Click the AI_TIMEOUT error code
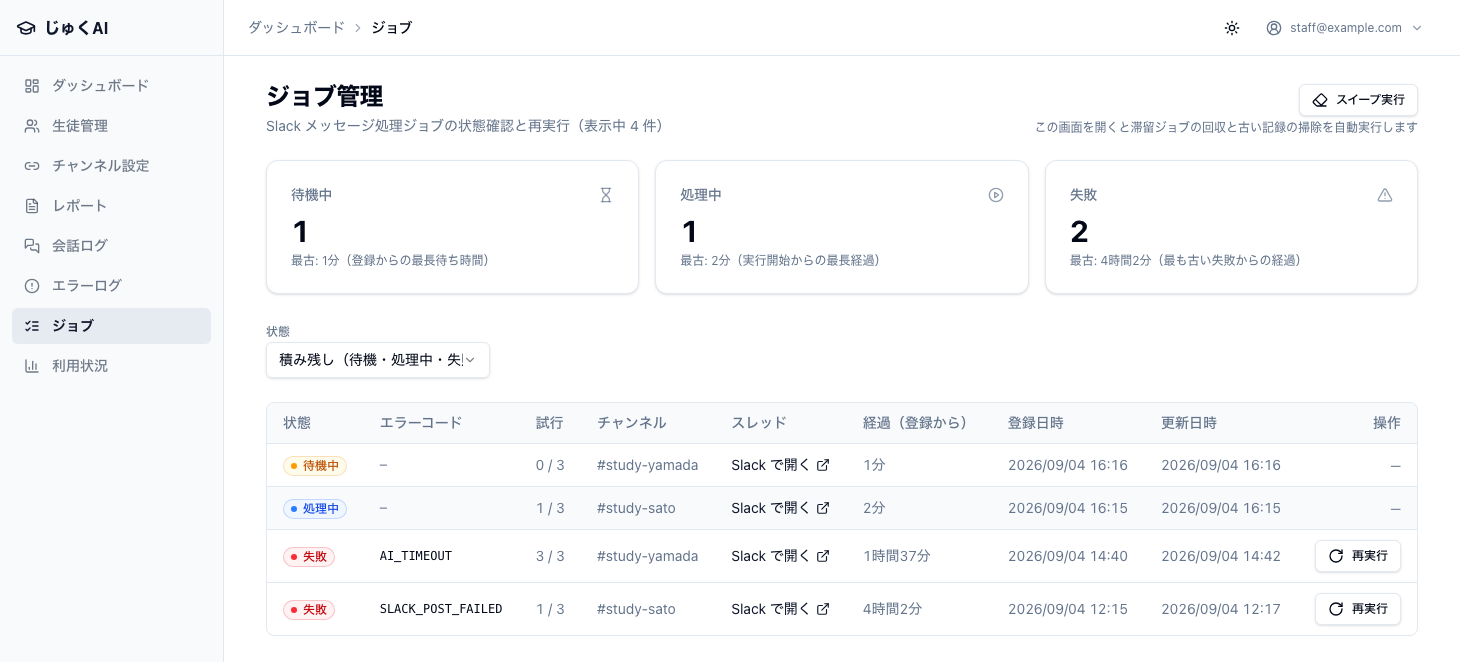 click(416, 556)
